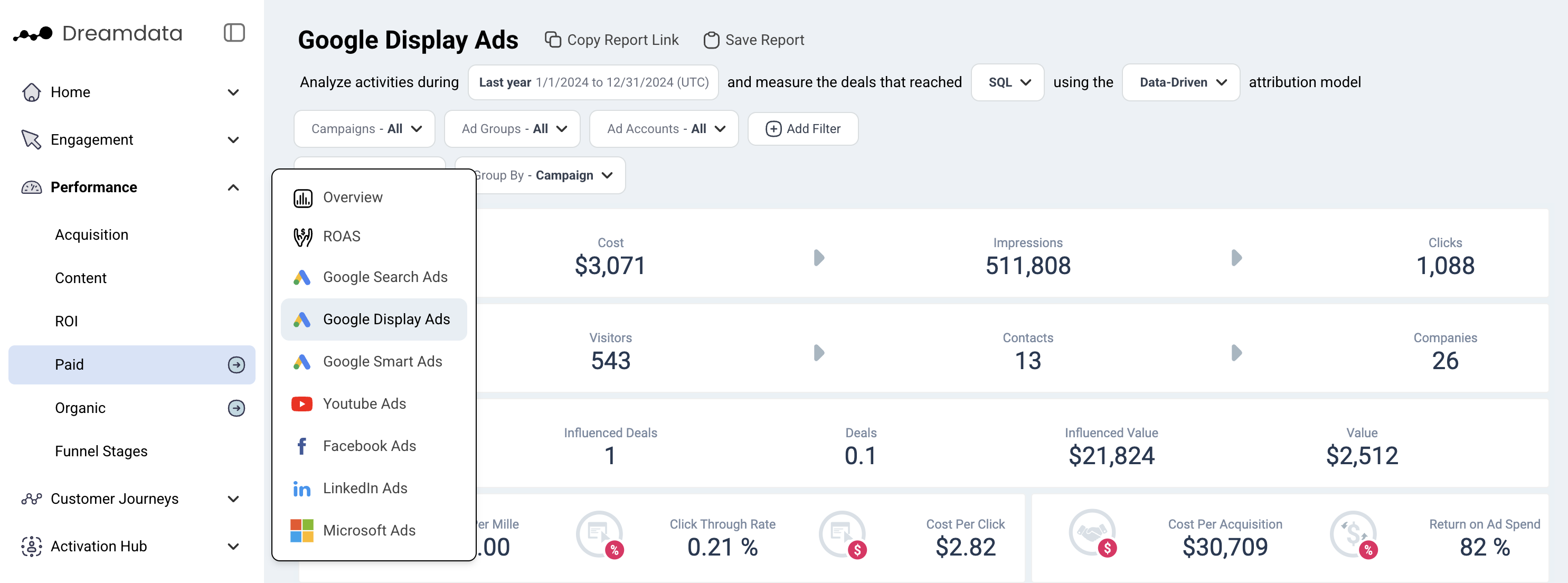This screenshot has height=583, width=1568.
Task: Click the Save Report clipboard icon
Action: [711, 40]
